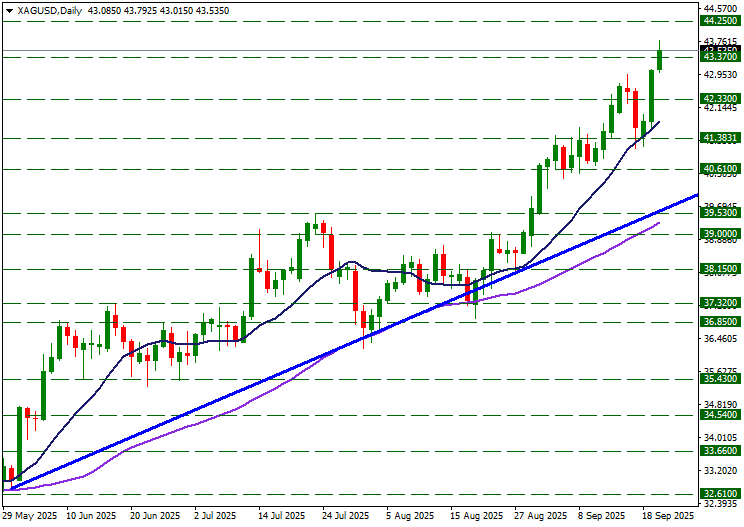
Task: Click the 40.6100 level tag on axis
Action: pyautogui.click(x=720, y=169)
